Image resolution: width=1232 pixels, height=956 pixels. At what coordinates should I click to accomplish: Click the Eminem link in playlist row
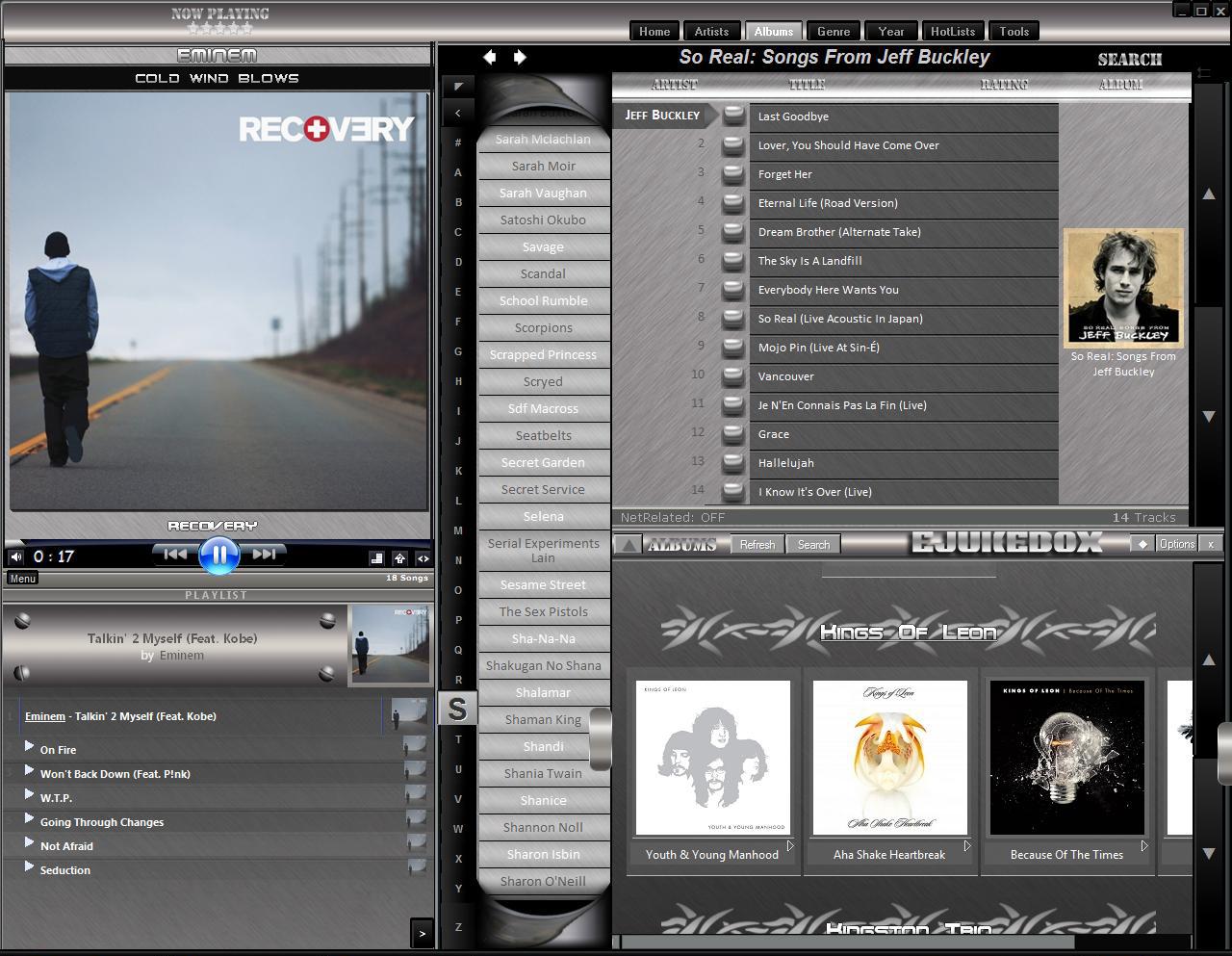(45, 716)
